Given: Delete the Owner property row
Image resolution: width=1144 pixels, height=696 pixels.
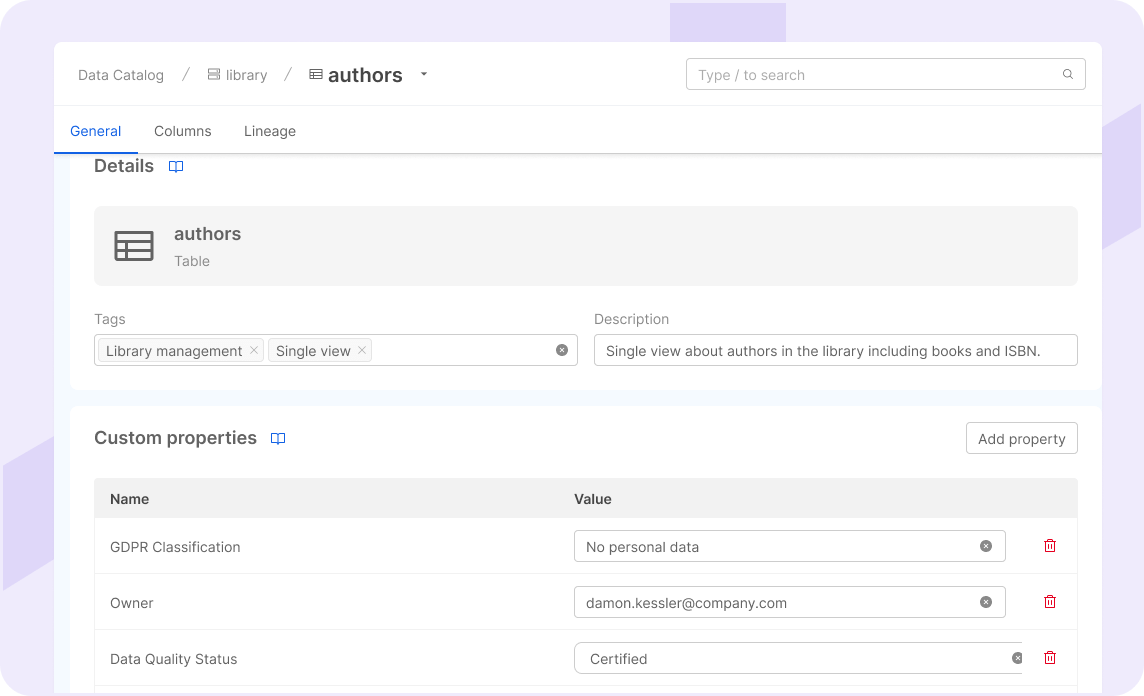Looking at the screenshot, I should [x=1050, y=602].
